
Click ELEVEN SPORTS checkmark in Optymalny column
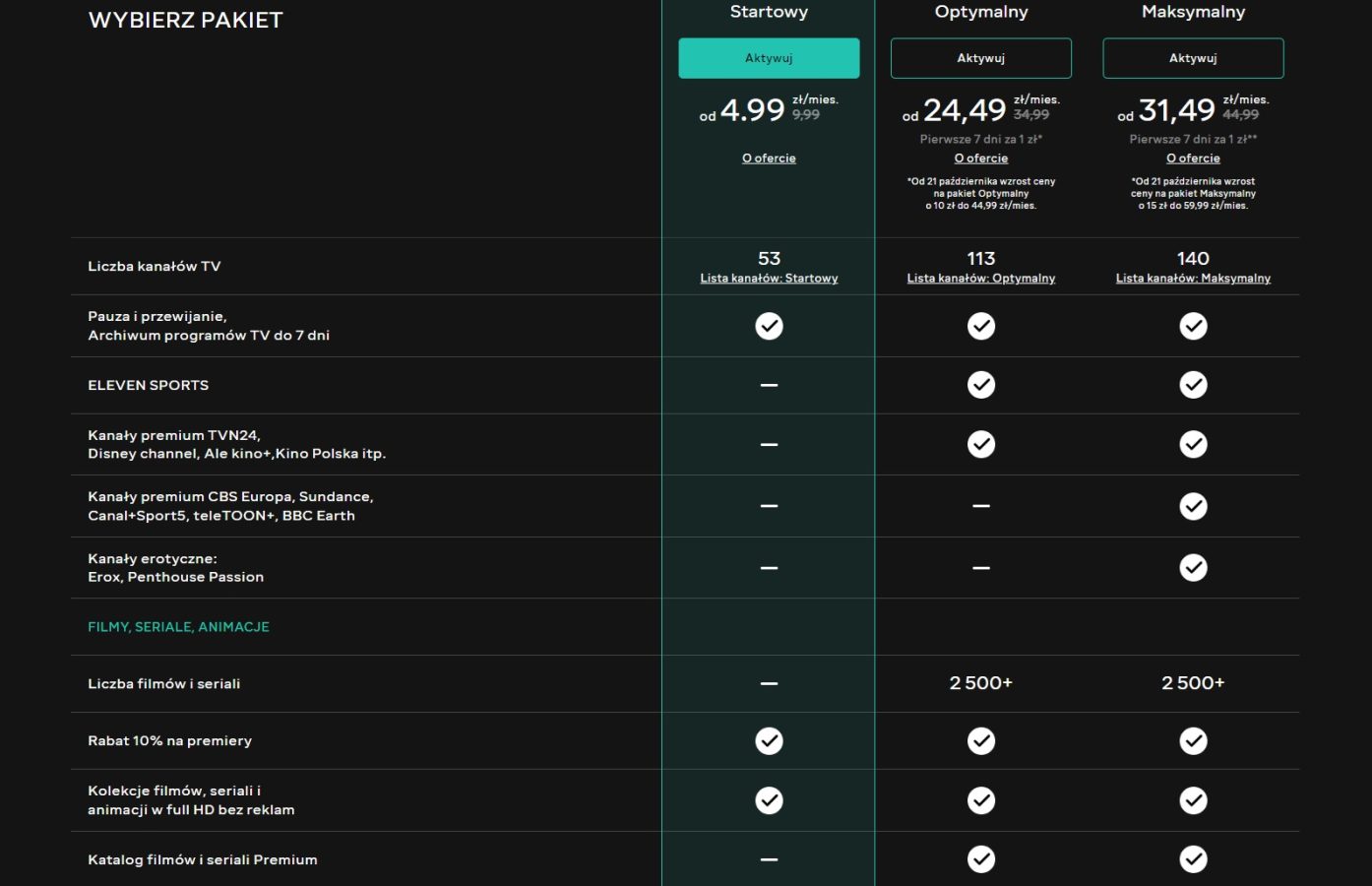coord(980,385)
